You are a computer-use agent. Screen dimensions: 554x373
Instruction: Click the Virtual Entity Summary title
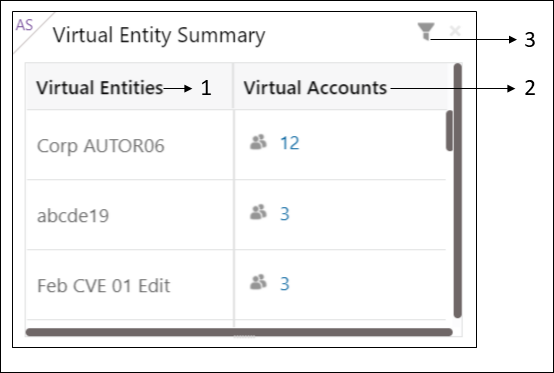click(159, 35)
